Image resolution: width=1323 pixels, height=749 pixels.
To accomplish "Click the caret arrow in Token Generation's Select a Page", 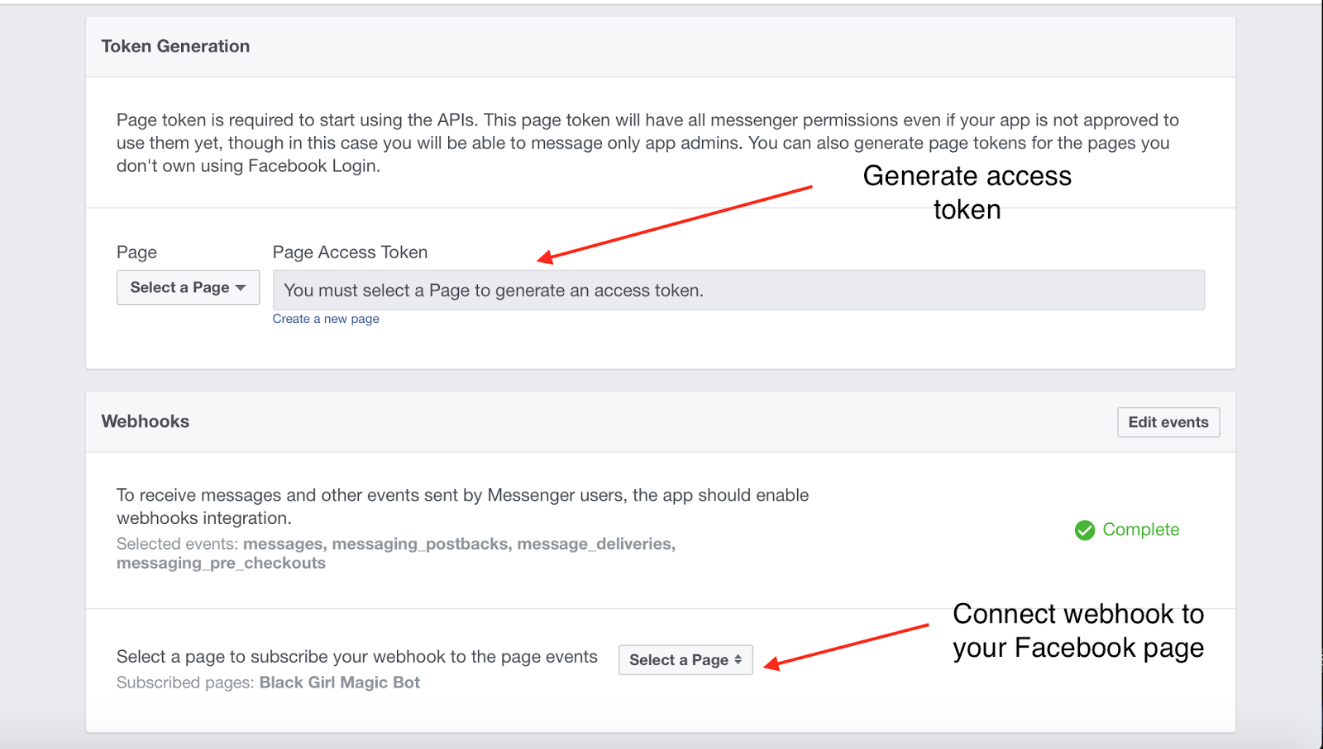I will [x=240, y=288].
